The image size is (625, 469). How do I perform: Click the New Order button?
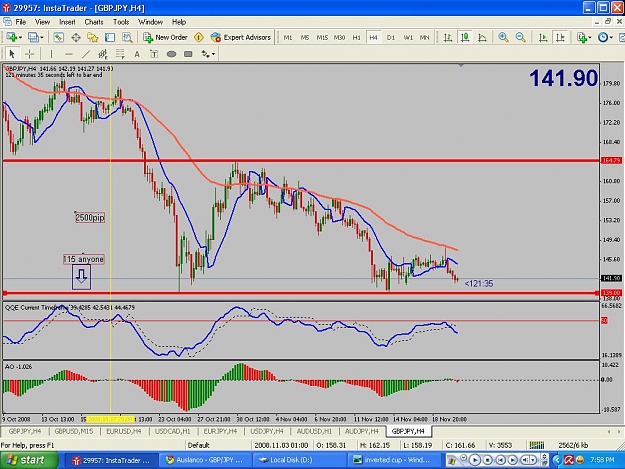point(165,37)
